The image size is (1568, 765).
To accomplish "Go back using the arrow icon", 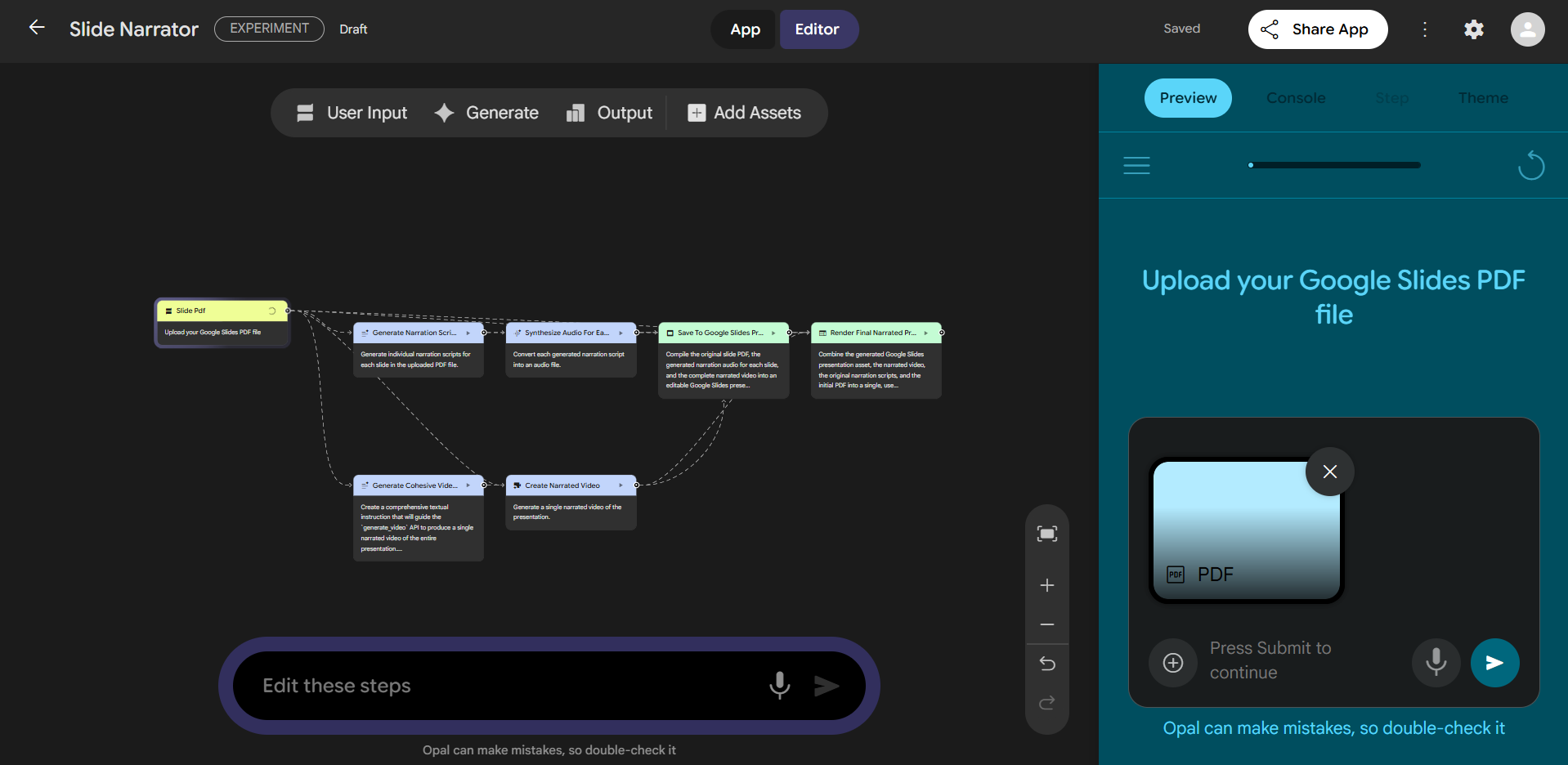I will pos(37,28).
